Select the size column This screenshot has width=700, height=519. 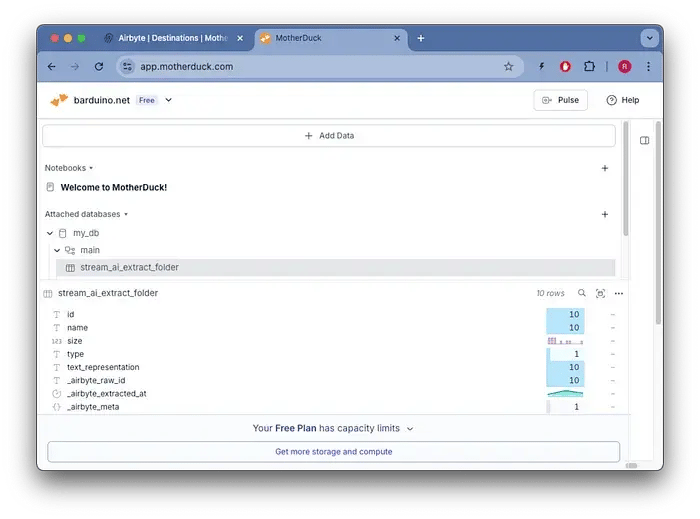75,341
